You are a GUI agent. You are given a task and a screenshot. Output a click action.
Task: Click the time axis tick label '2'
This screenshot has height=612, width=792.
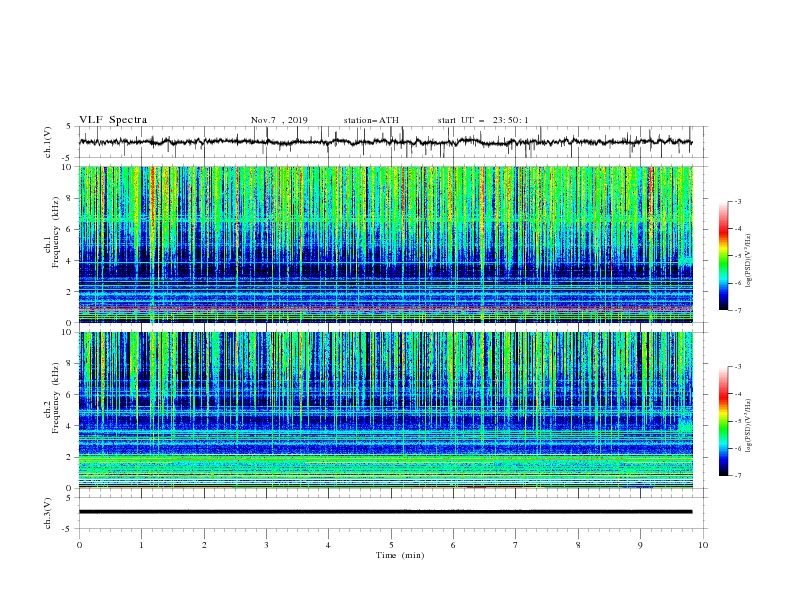point(204,545)
